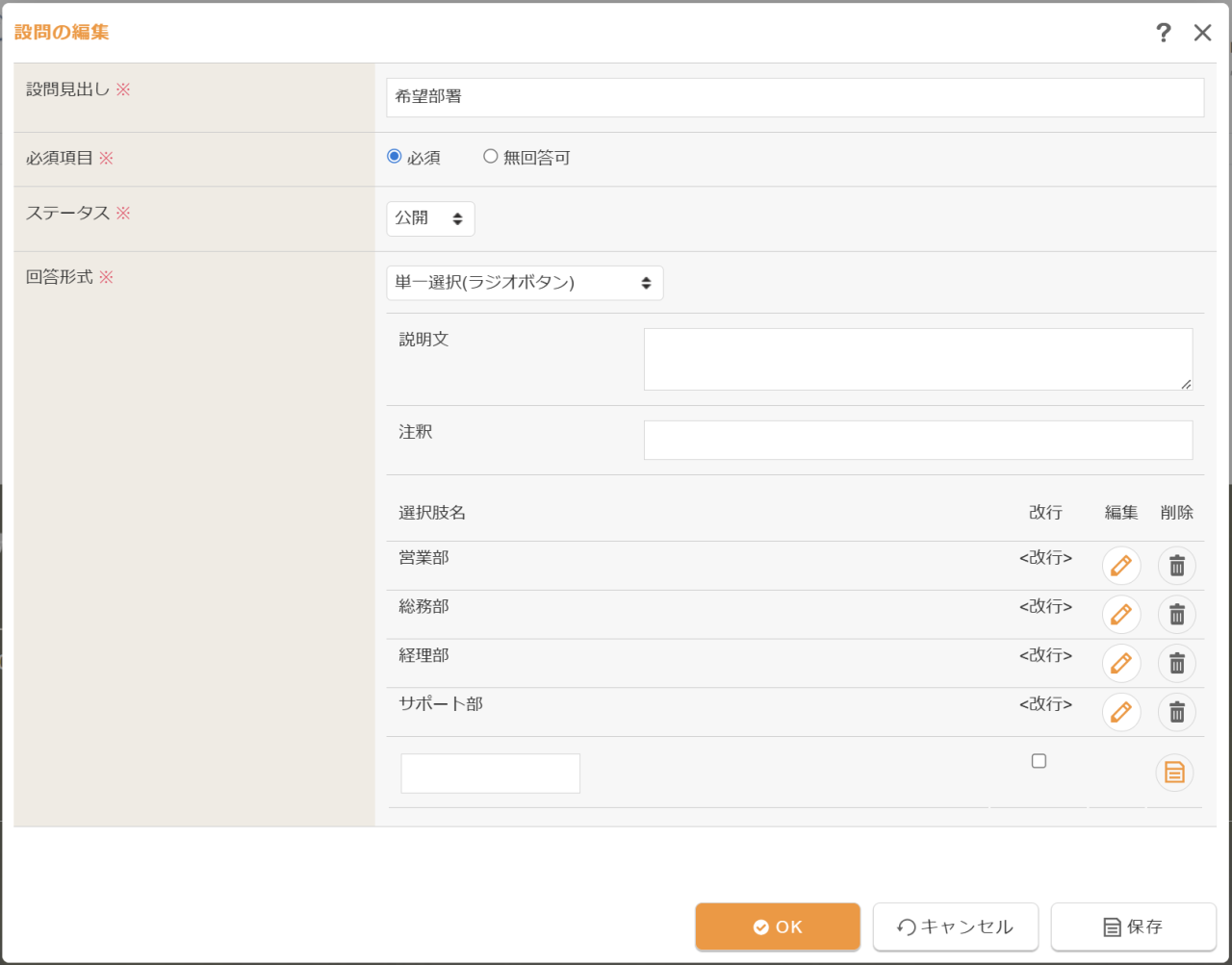Tick the 改行 checkbox for new option
This screenshot has width=1232, height=965.
click(x=1039, y=761)
